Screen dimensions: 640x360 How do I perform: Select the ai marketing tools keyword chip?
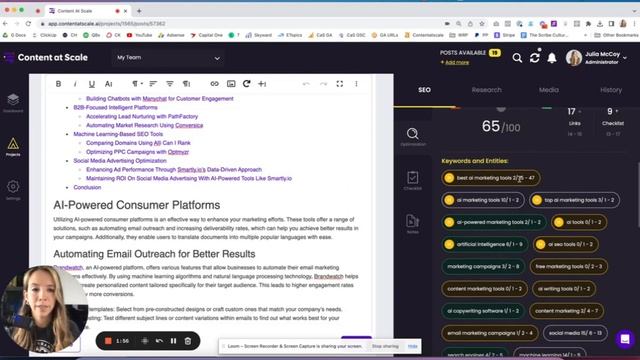(x=483, y=200)
